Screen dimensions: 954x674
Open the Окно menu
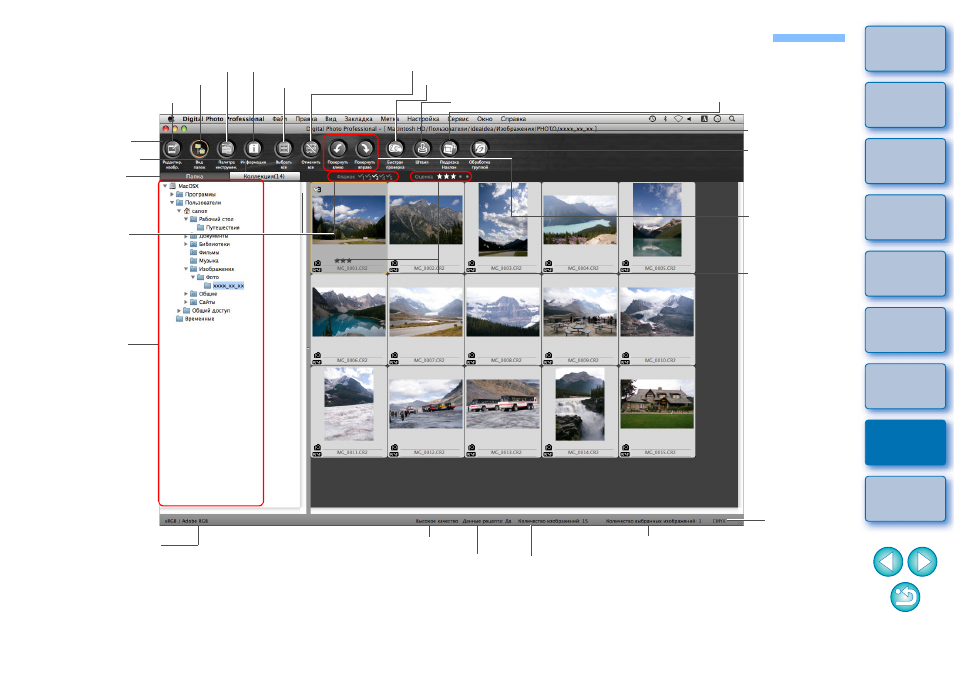pos(485,119)
